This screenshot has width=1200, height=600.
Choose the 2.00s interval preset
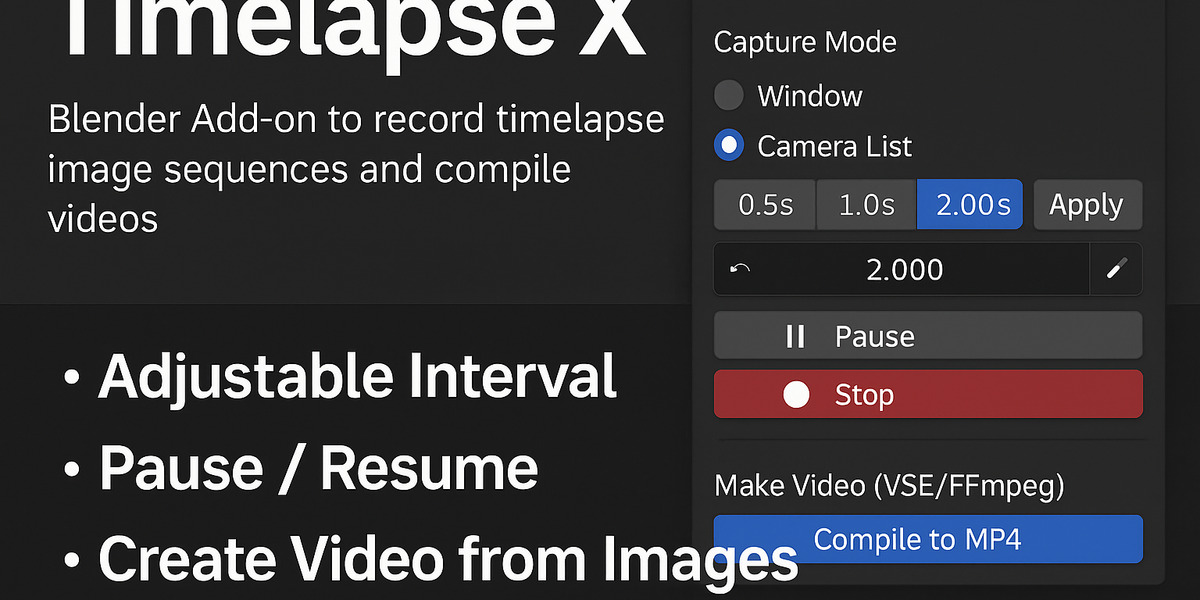pos(969,205)
